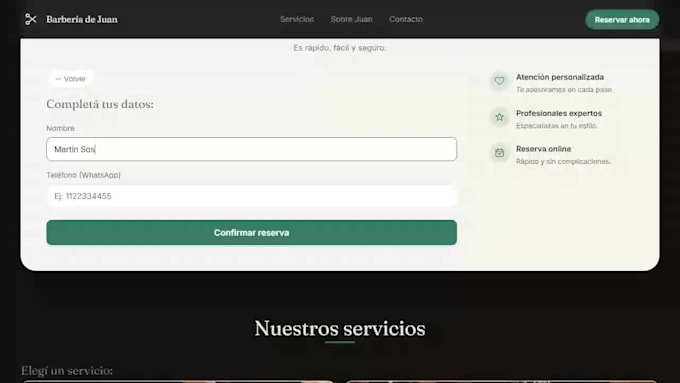Open the Contacto nav item
The height and width of the screenshot is (383, 680).
click(x=405, y=19)
